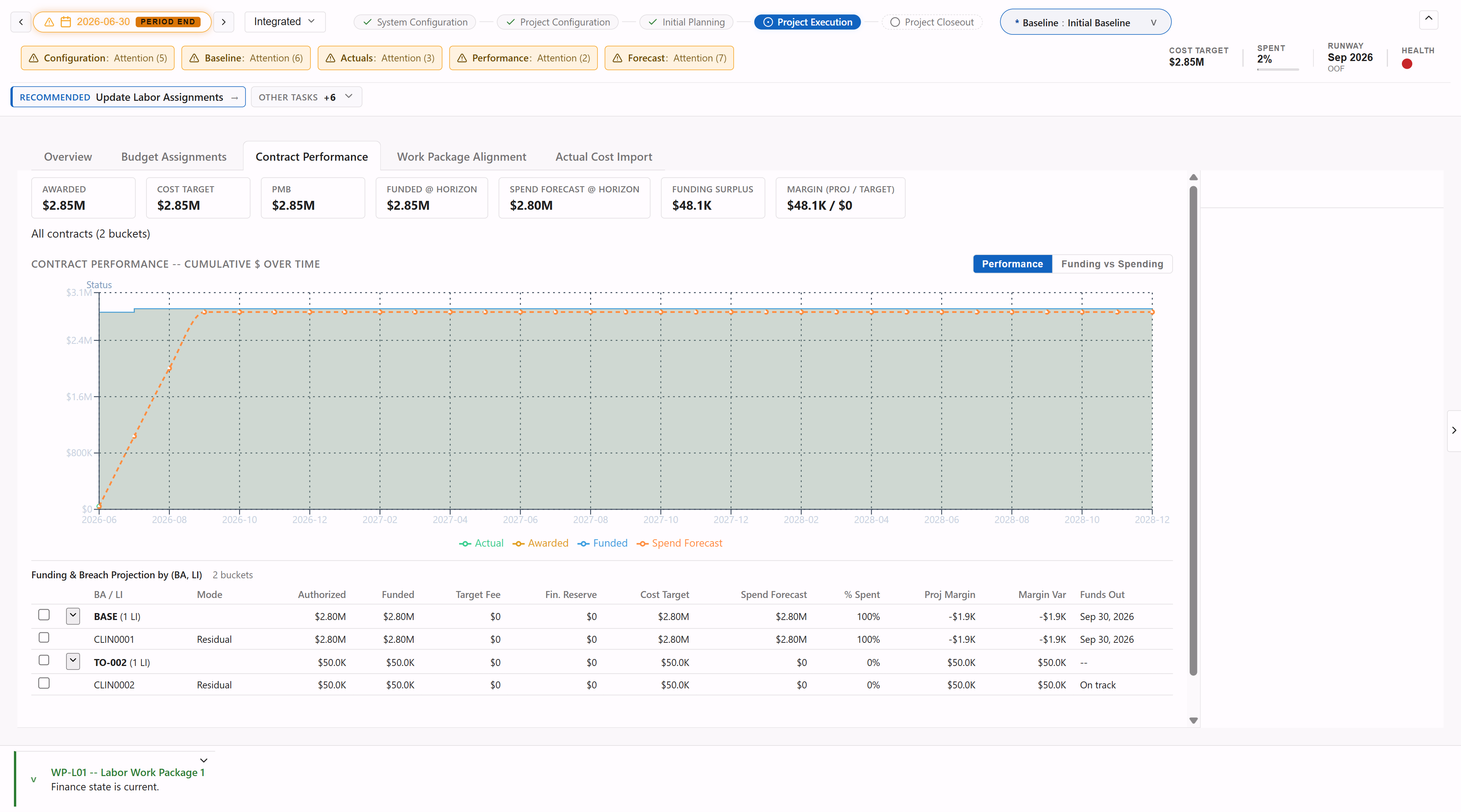1461x812 pixels.
Task: Toggle Funded series in chart legend
Action: tap(602, 543)
